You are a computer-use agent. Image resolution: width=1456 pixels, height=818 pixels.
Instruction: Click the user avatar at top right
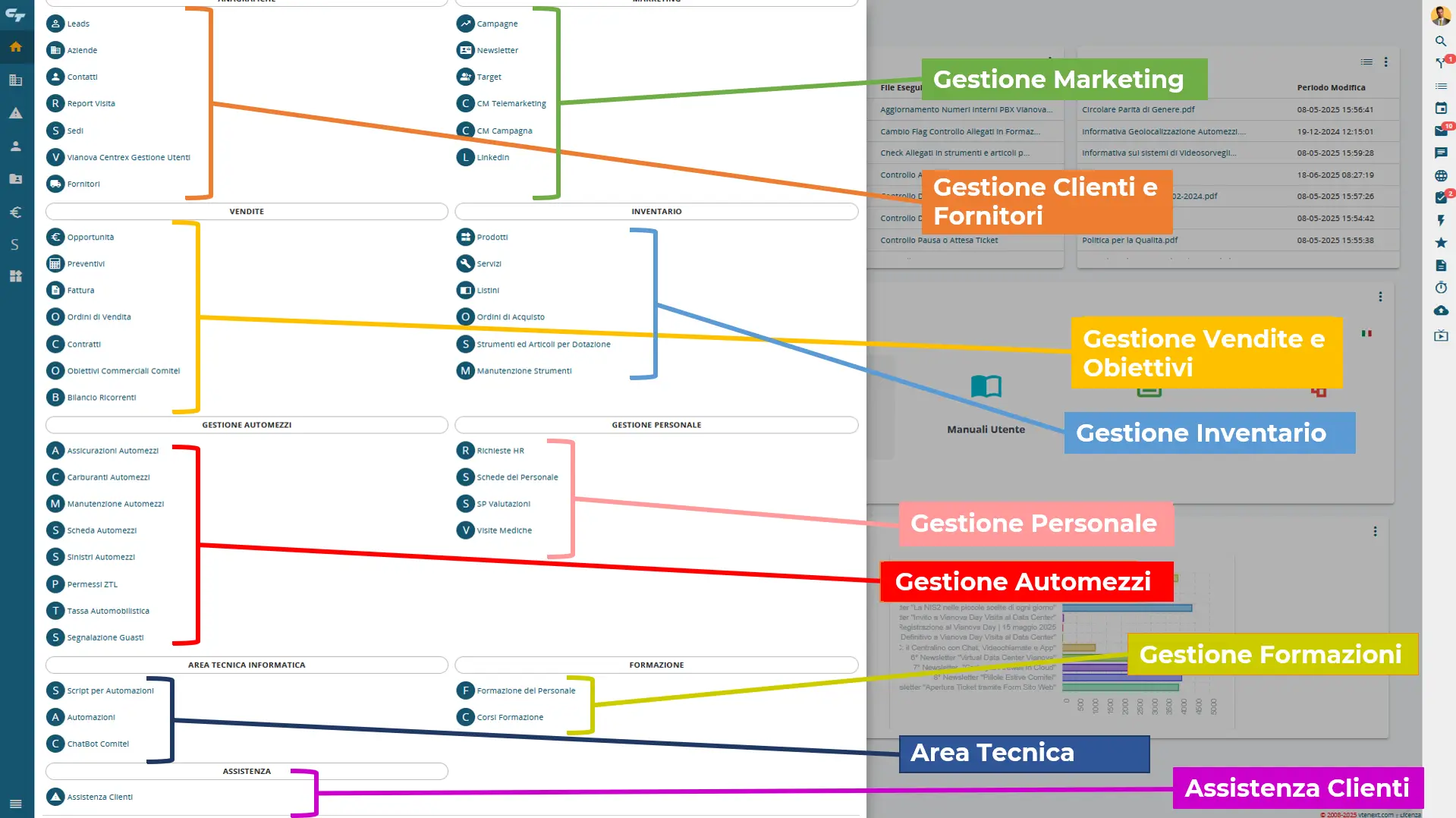(x=1440, y=15)
